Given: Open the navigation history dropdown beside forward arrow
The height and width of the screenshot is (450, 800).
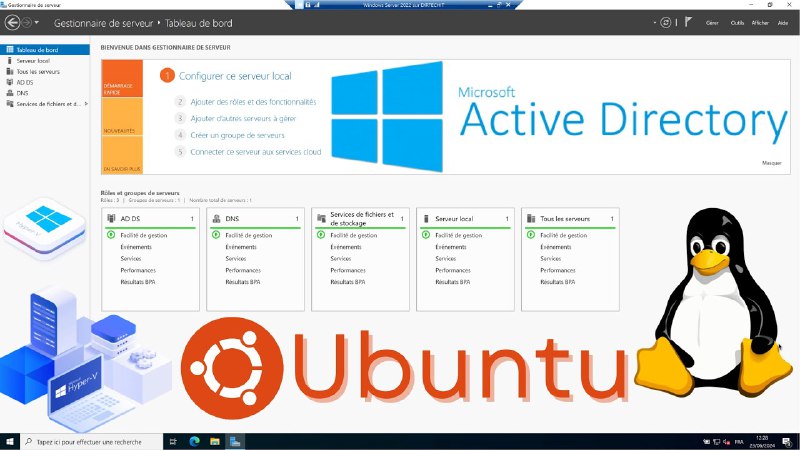Looking at the screenshot, I should click(37, 22).
